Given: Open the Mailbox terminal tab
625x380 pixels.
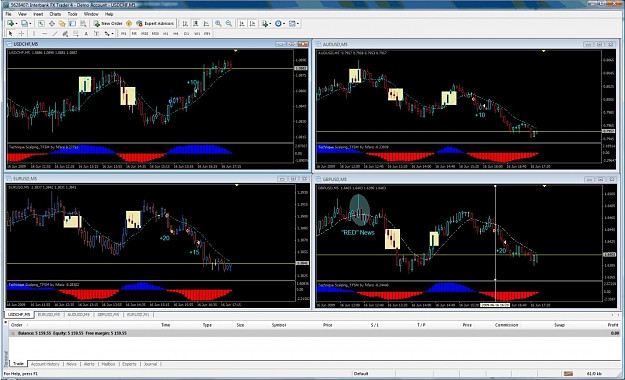Looking at the screenshot, I should 108,364.
